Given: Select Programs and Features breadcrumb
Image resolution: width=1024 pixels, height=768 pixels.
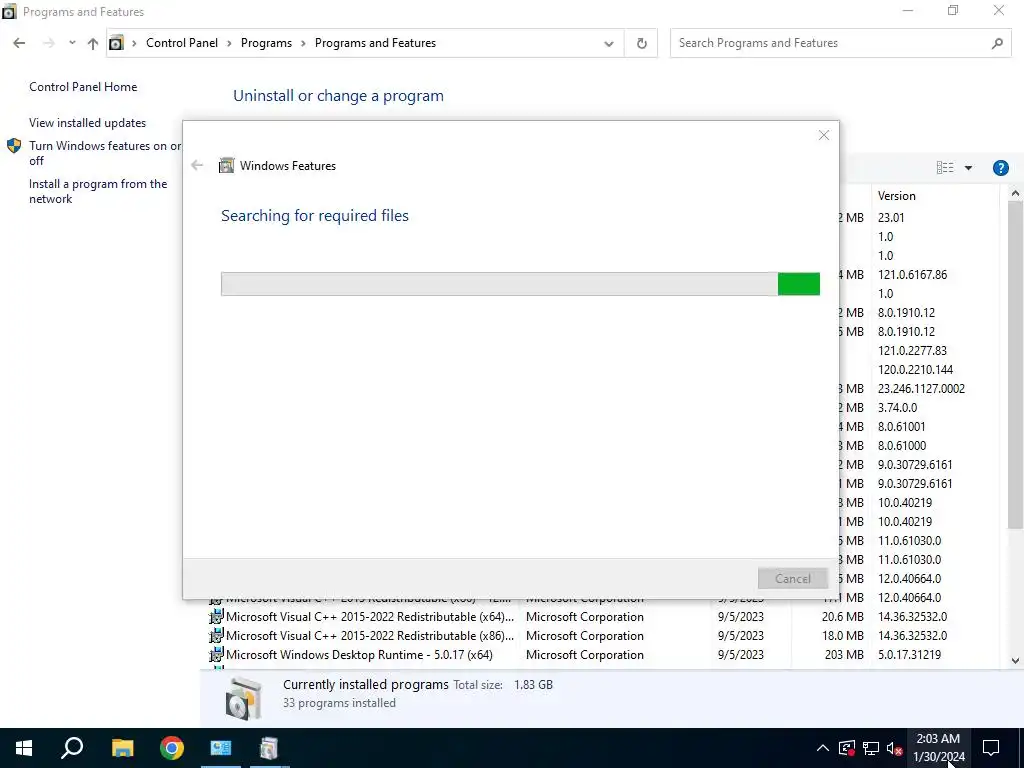Looking at the screenshot, I should 375,43.
